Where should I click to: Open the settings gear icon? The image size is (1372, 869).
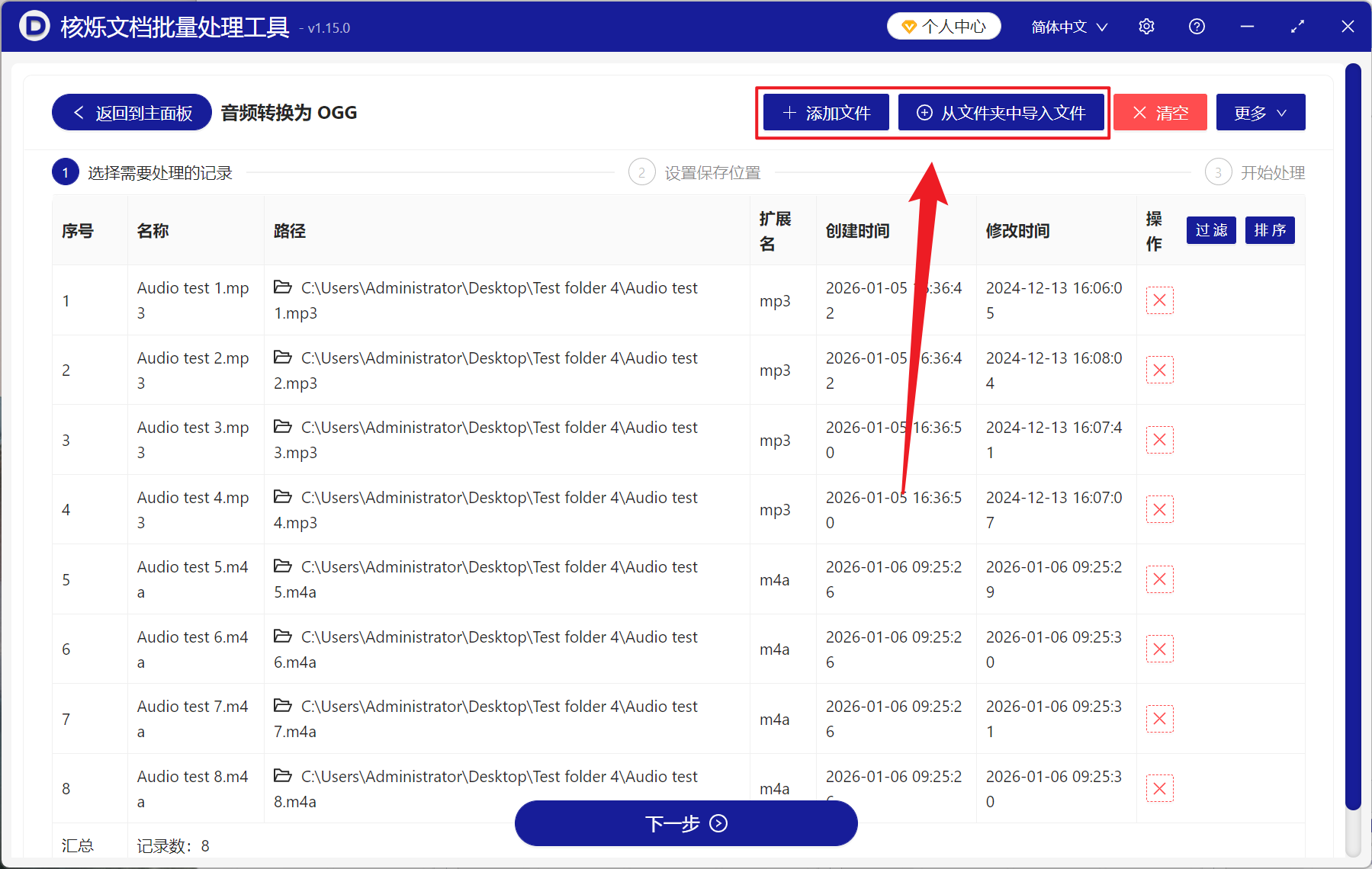(x=1146, y=26)
